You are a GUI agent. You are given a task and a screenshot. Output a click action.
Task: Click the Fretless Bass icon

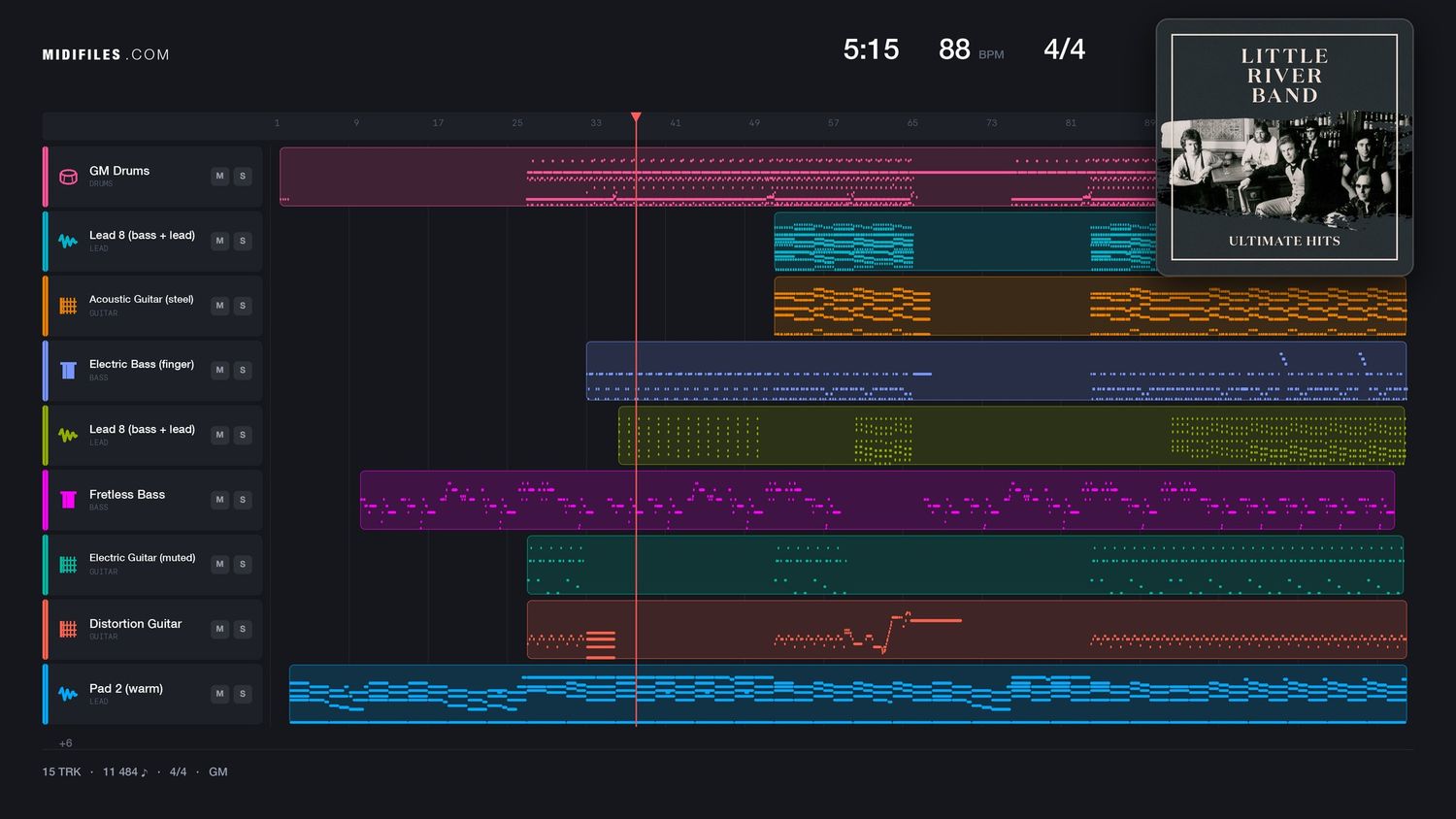pyautogui.click(x=68, y=500)
